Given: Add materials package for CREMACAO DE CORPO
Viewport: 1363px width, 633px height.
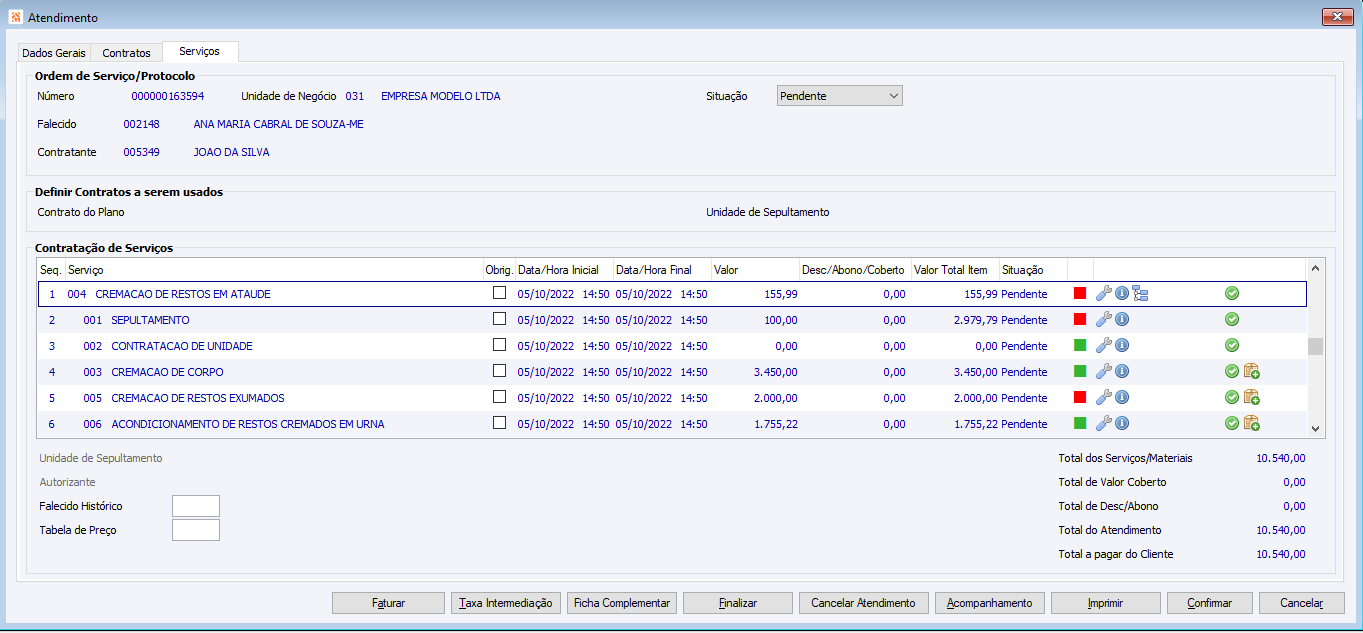Looking at the screenshot, I should pos(1251,372).
